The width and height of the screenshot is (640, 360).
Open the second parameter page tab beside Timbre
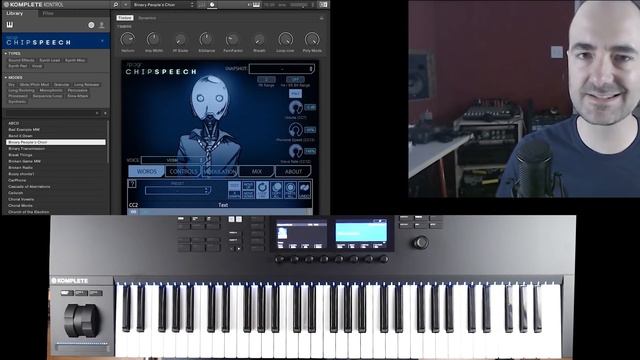point(147,18)
